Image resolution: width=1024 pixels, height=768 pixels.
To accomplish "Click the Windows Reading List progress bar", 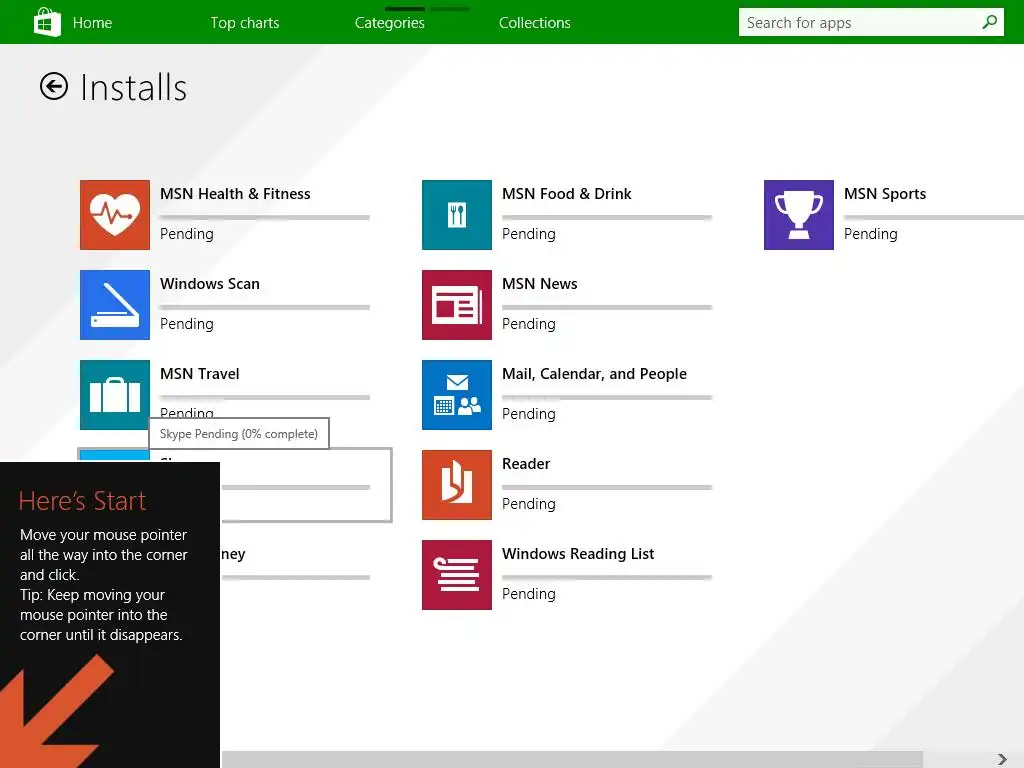I will coord(607,577).
